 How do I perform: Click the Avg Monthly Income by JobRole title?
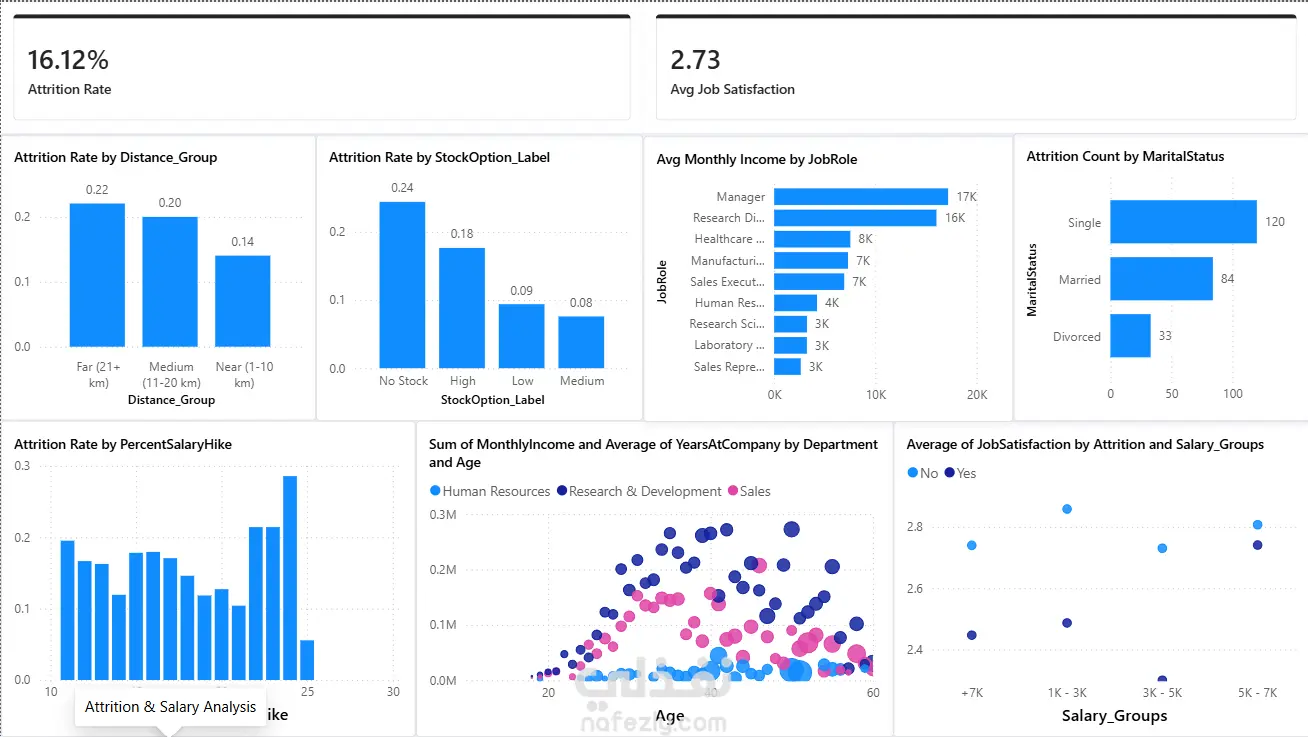[x=757, y=159]
